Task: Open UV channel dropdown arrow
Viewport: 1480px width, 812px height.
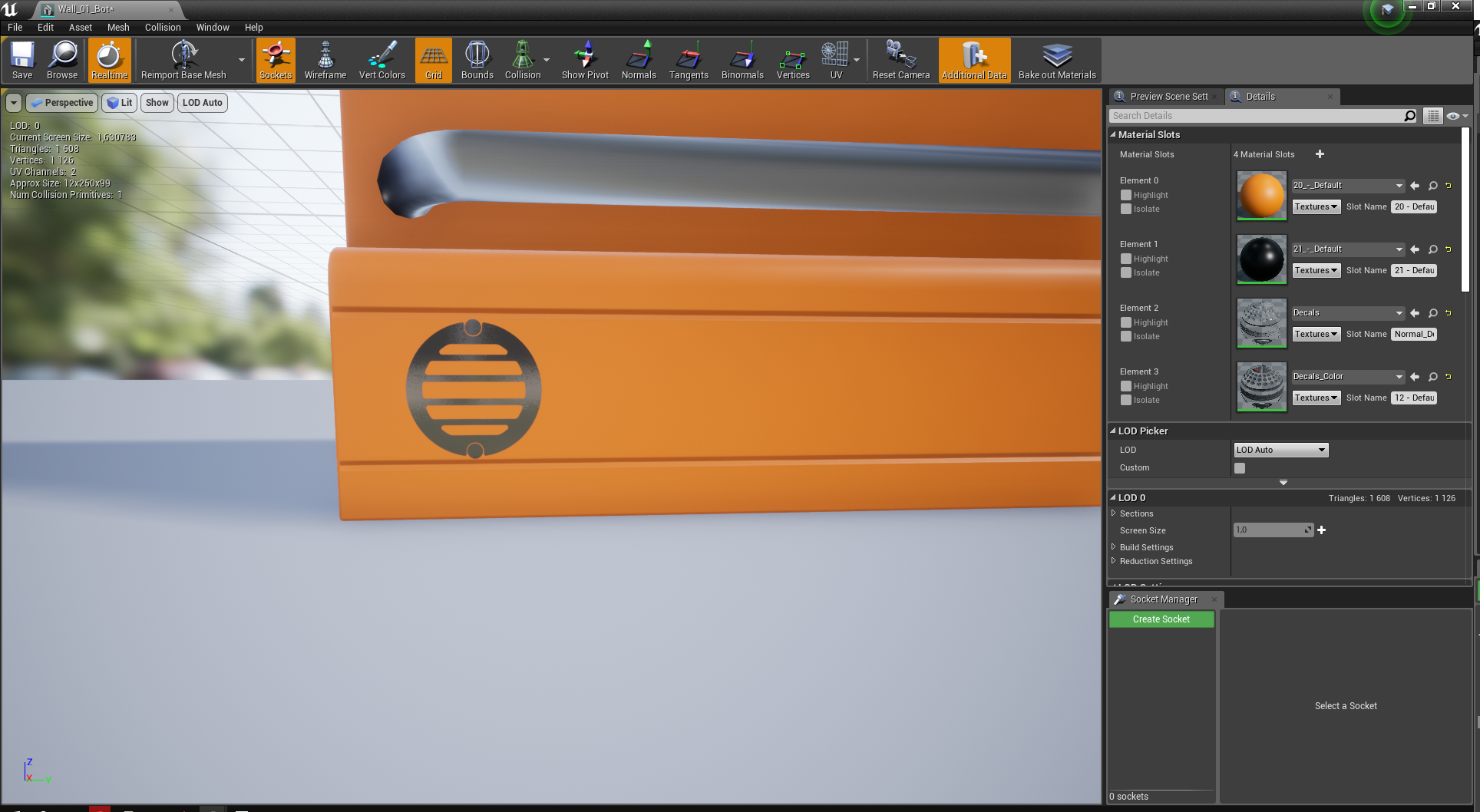Action: click(x=857, y=60)
